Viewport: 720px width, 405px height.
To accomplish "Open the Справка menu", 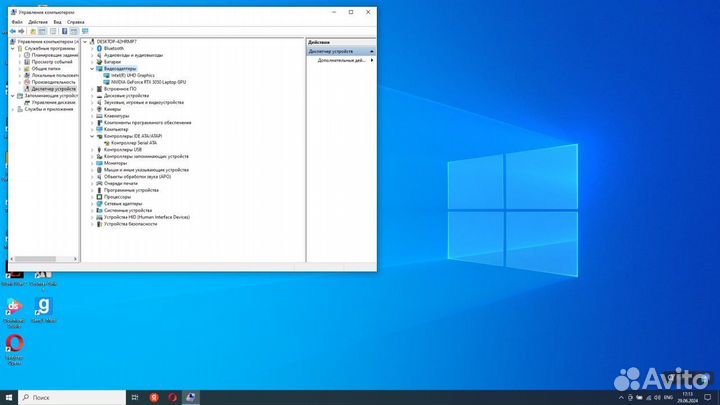I will (76, 22).
